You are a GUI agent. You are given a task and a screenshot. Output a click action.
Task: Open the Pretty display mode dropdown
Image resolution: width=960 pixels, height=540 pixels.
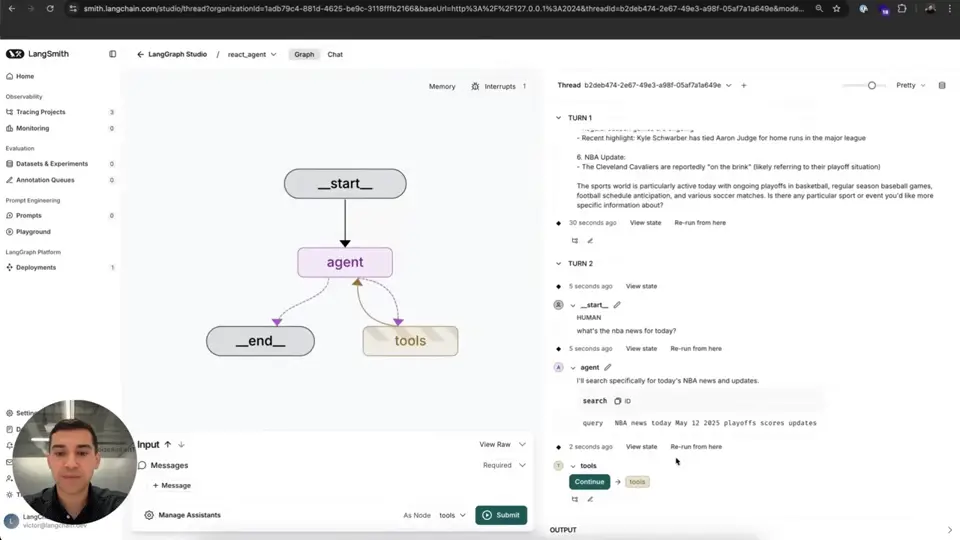point(910,86)
